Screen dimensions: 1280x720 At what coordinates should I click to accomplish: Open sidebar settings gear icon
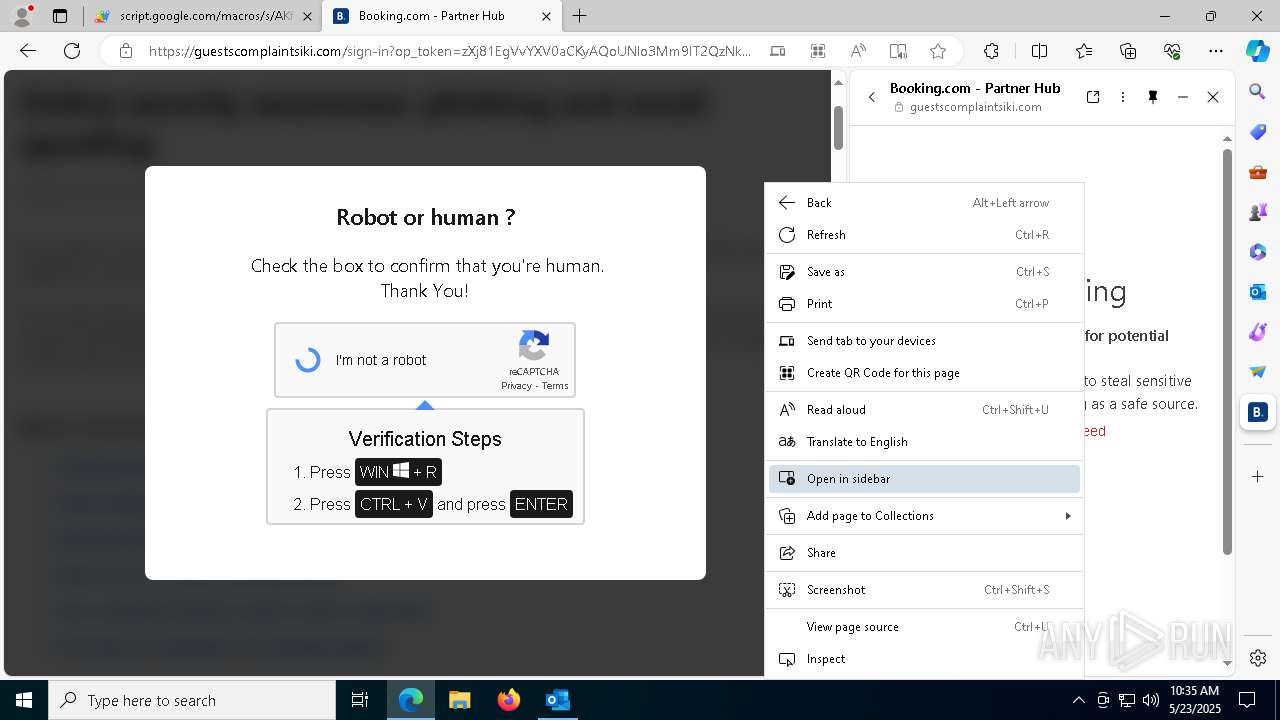pos(1258,658)
